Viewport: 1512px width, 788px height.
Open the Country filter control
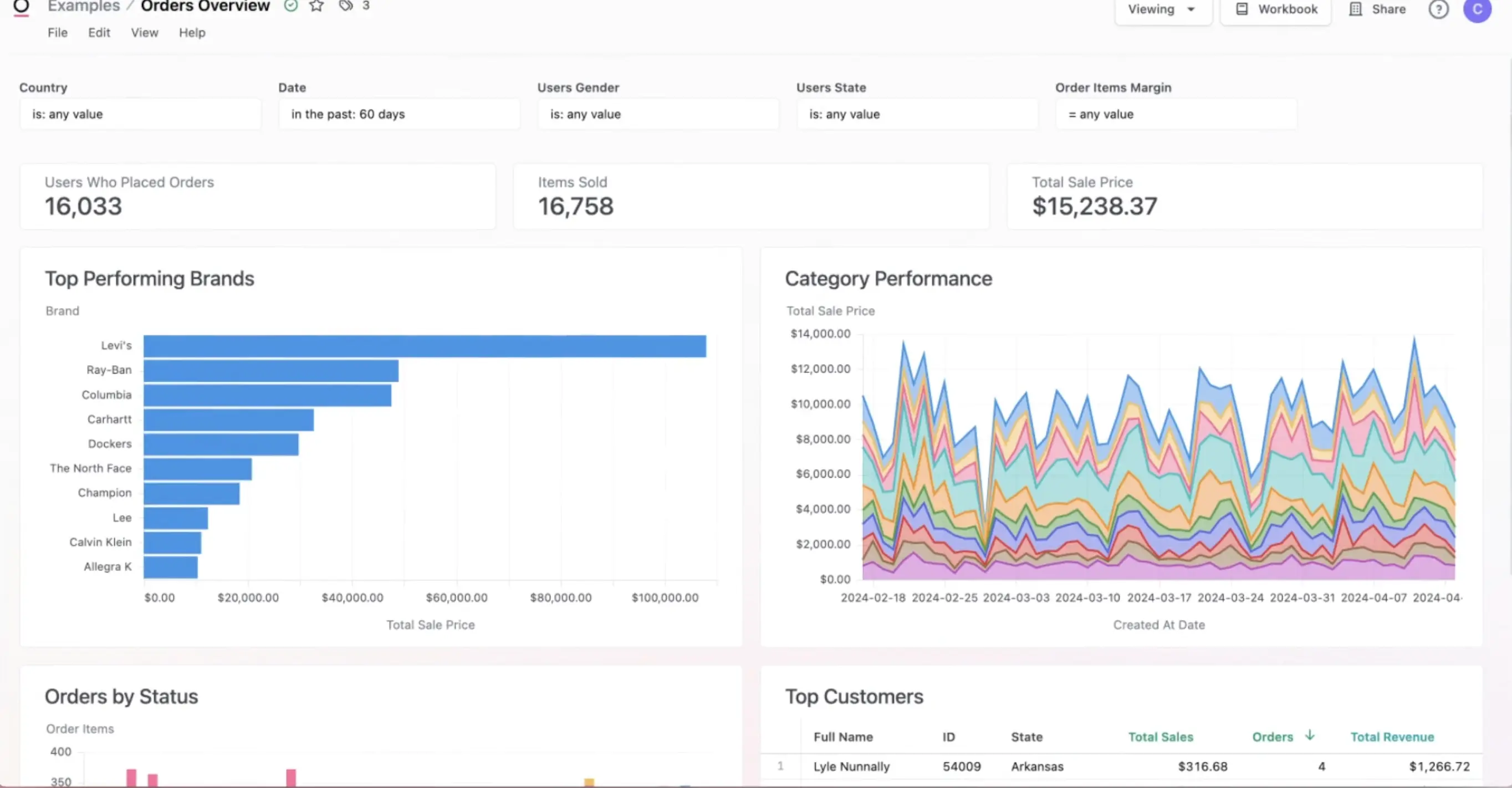140,114
